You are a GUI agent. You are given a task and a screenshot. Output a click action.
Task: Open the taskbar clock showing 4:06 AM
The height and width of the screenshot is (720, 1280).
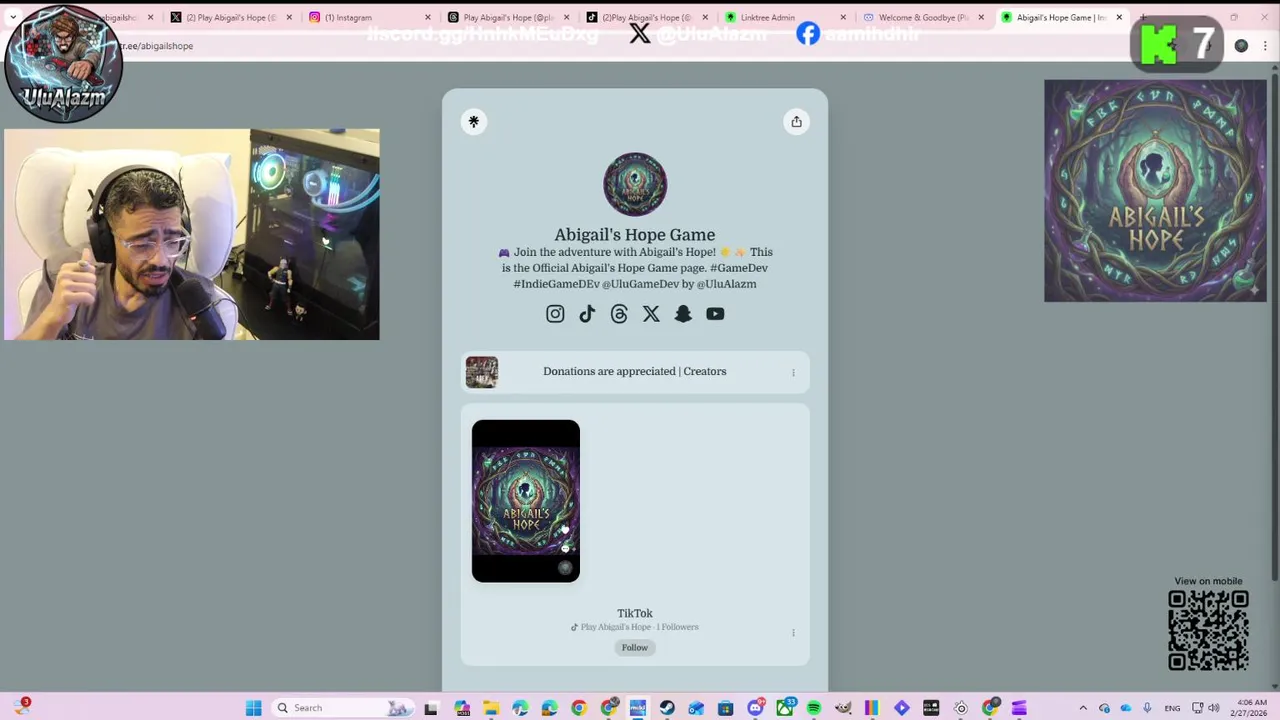[x=1251, y=708]
